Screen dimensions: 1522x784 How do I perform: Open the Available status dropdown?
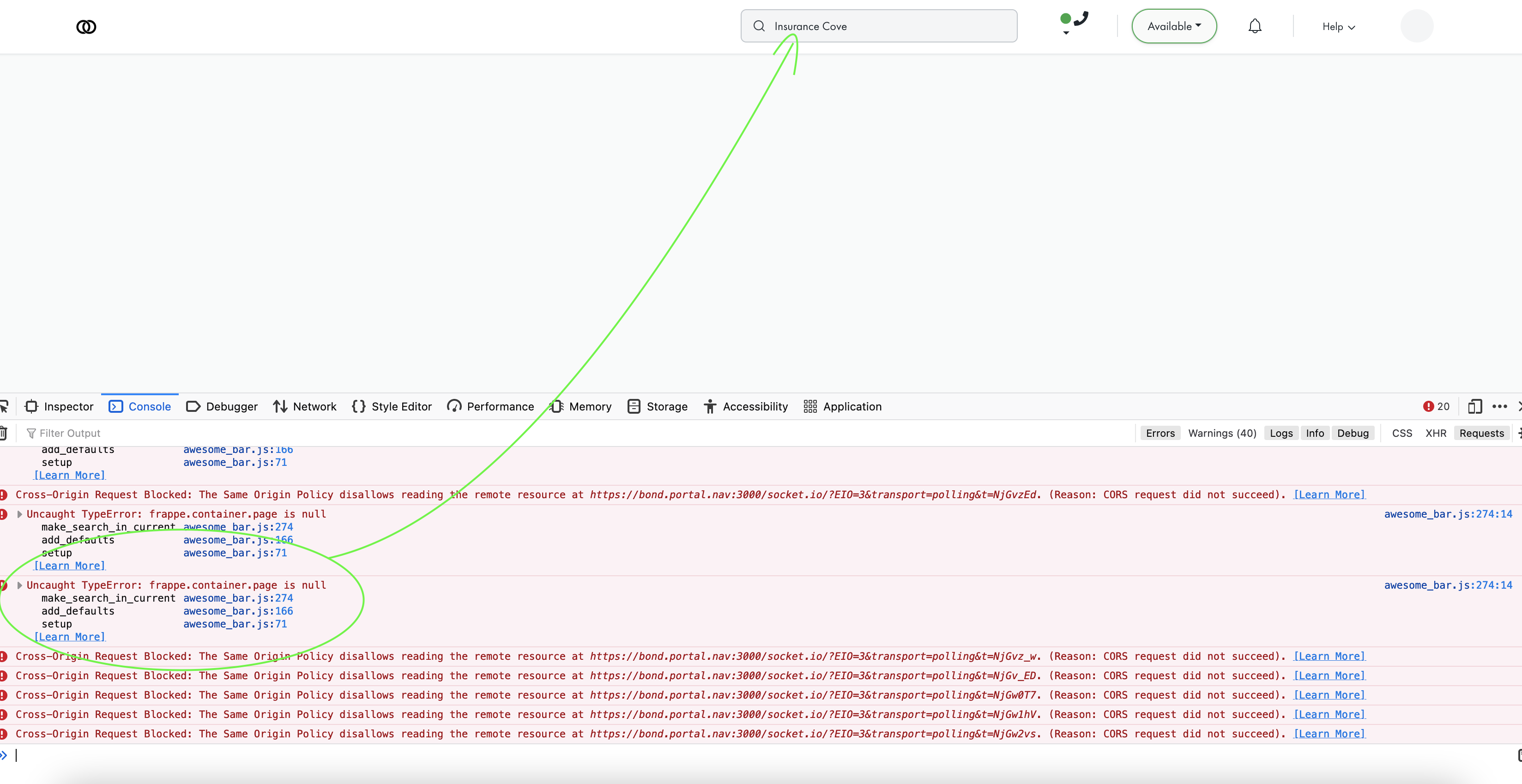pos(1173,26)
